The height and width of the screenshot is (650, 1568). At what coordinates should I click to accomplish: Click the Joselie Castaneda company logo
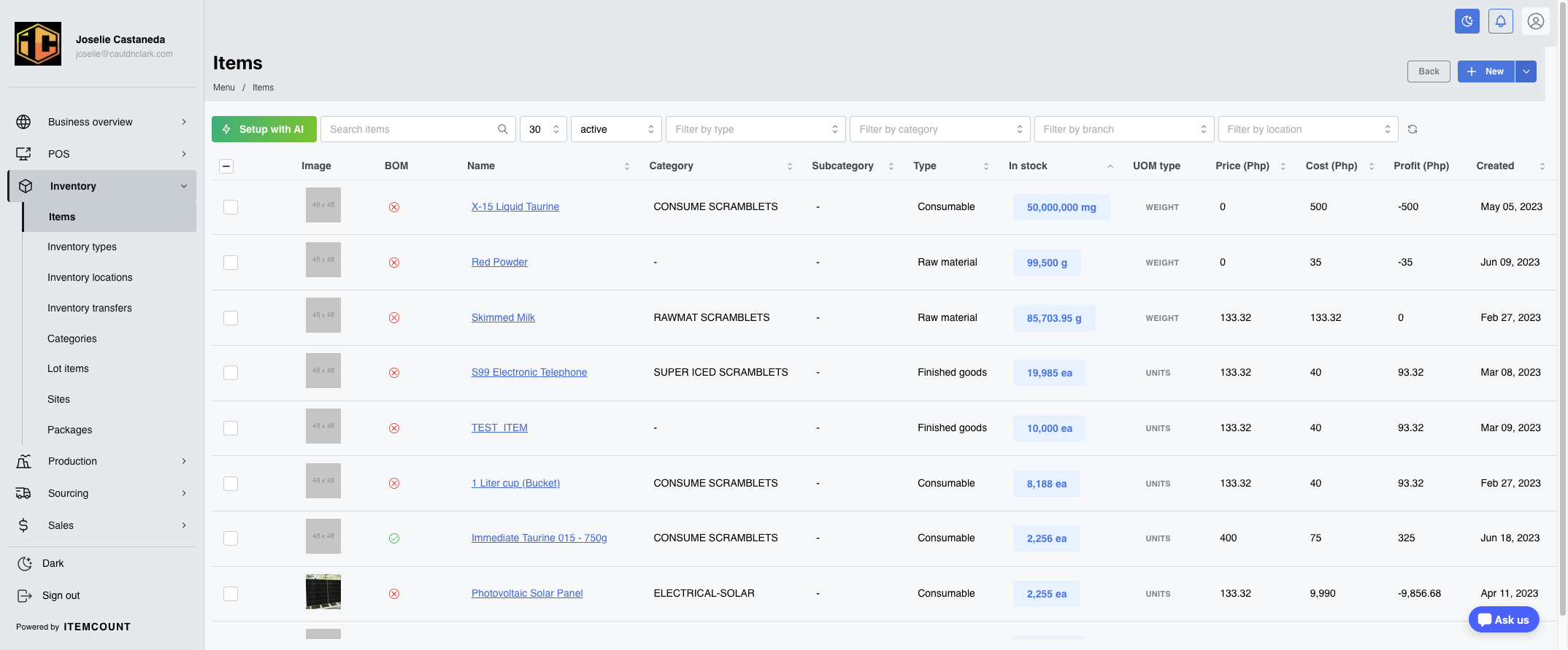coord(38,44)
